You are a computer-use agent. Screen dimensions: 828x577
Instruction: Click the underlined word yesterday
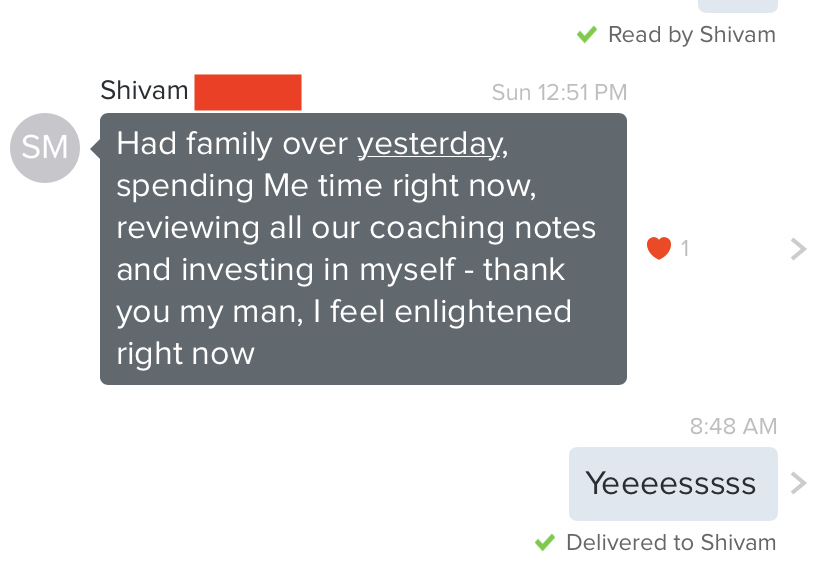point(430,144)
